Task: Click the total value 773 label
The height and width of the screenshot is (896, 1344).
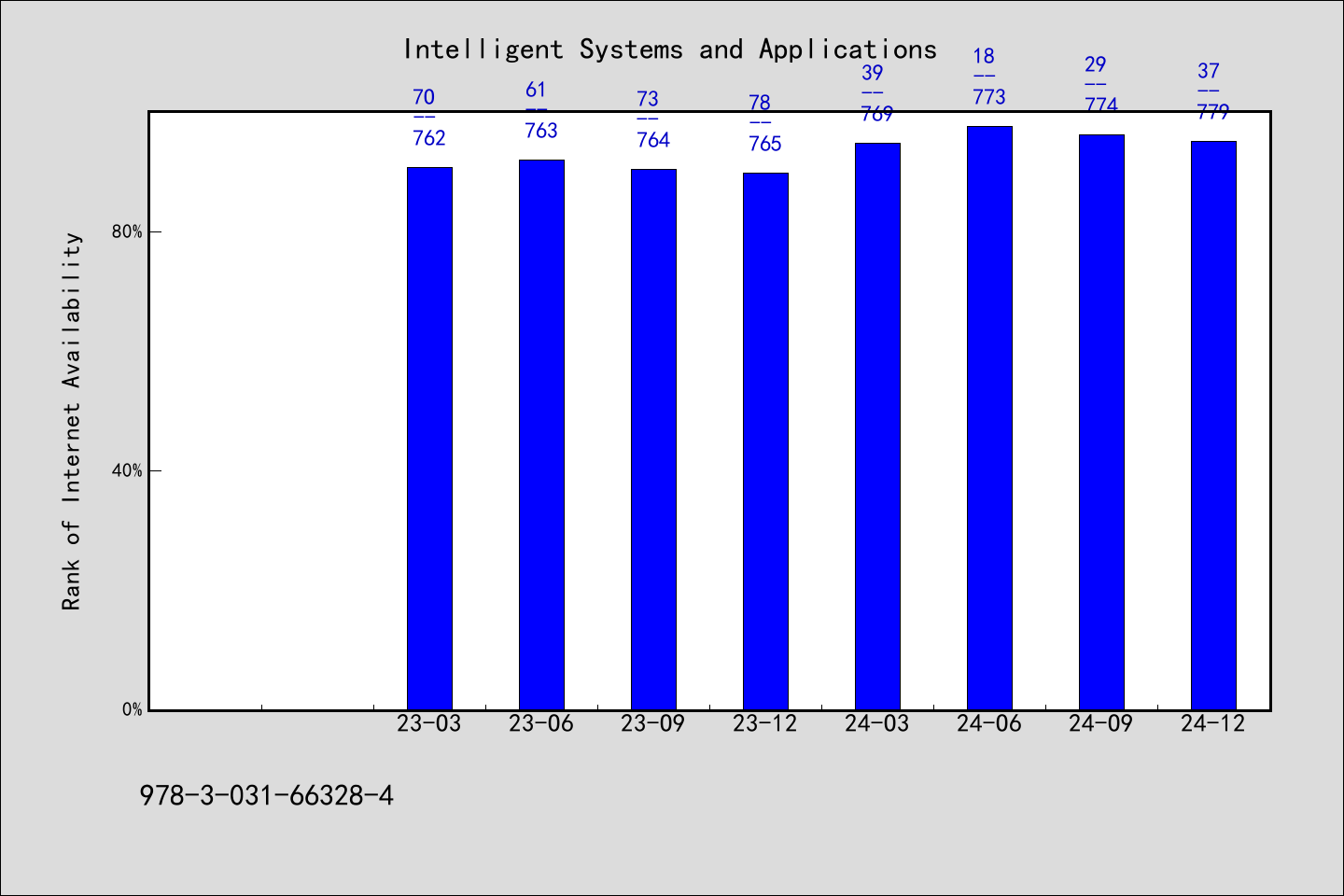Action: click(x=989, y=97)
